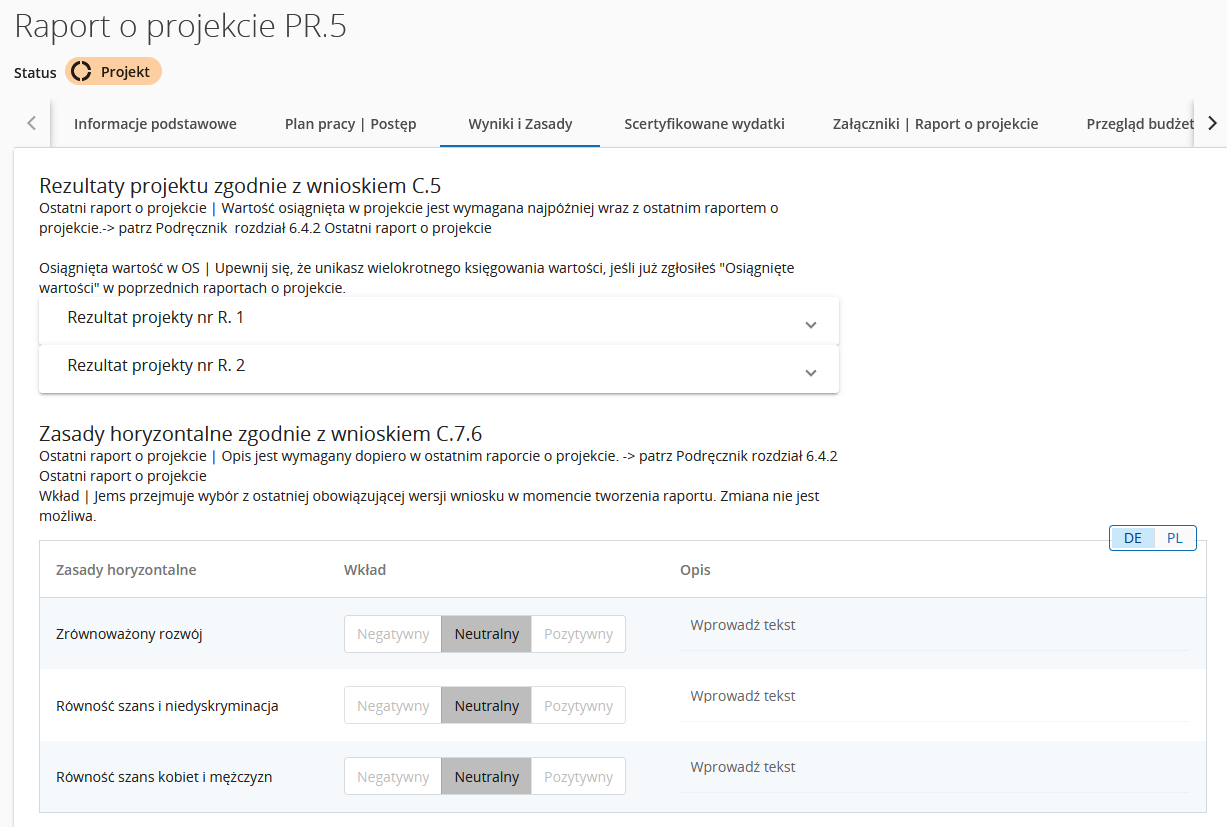
Task: Choose Neutralny for Równość szans i niedyskryminacja
Action: pos(486,705)
